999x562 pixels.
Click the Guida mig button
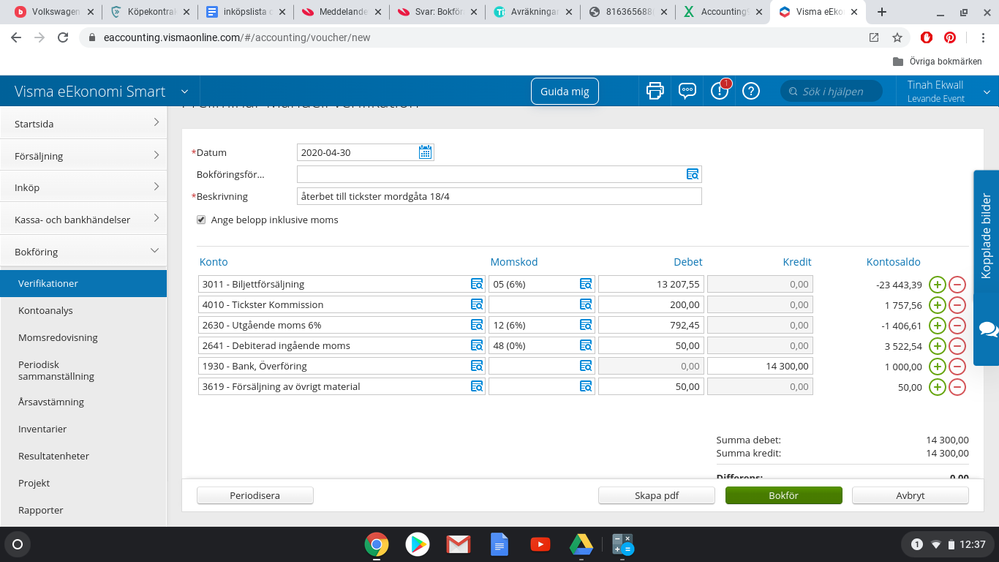[564, 91]
